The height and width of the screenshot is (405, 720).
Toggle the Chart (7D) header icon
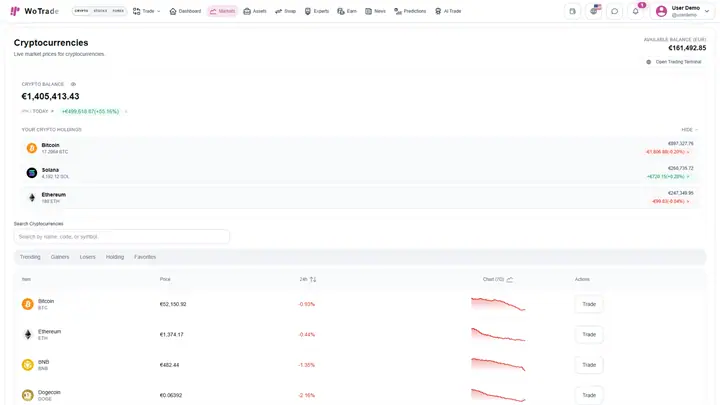pyautogui.click(x=510, y=279)
